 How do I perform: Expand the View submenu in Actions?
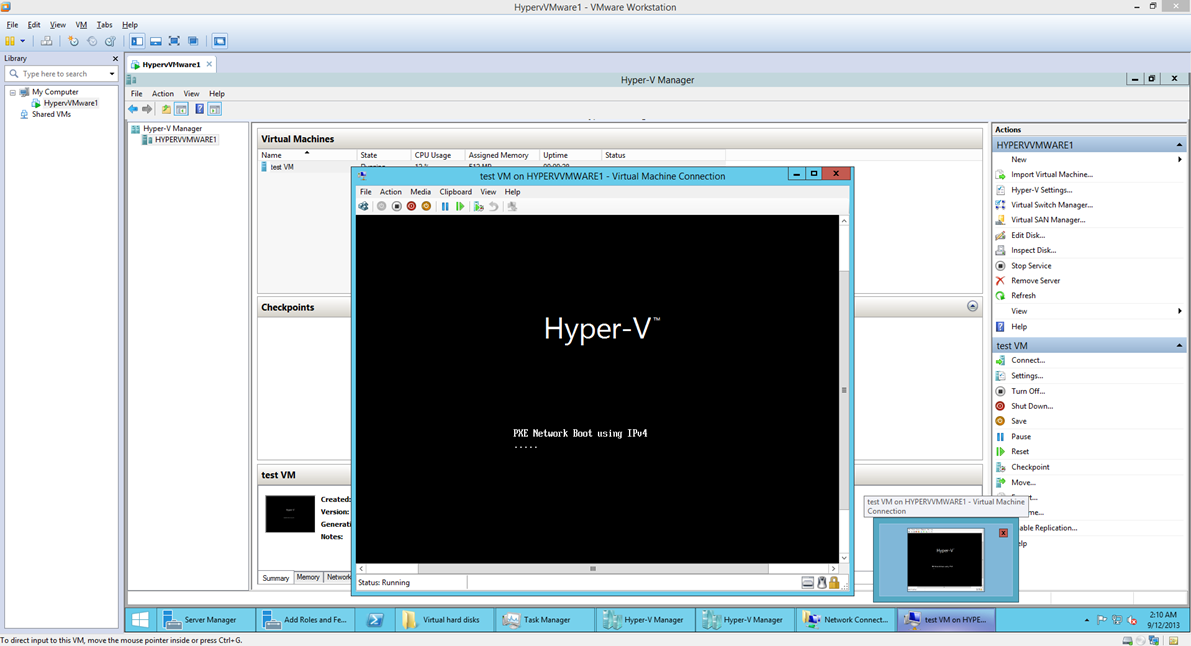[x=1180, y=311]
